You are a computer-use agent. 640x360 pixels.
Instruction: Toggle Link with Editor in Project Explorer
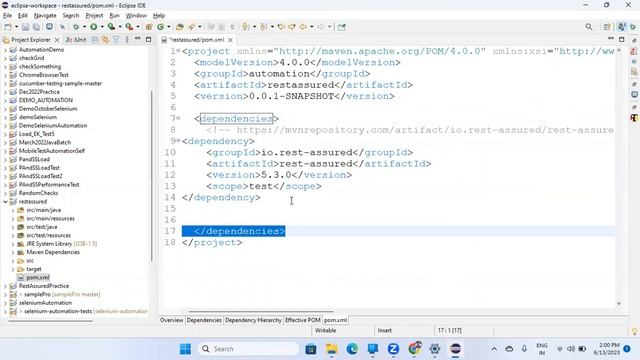[105, 40]
